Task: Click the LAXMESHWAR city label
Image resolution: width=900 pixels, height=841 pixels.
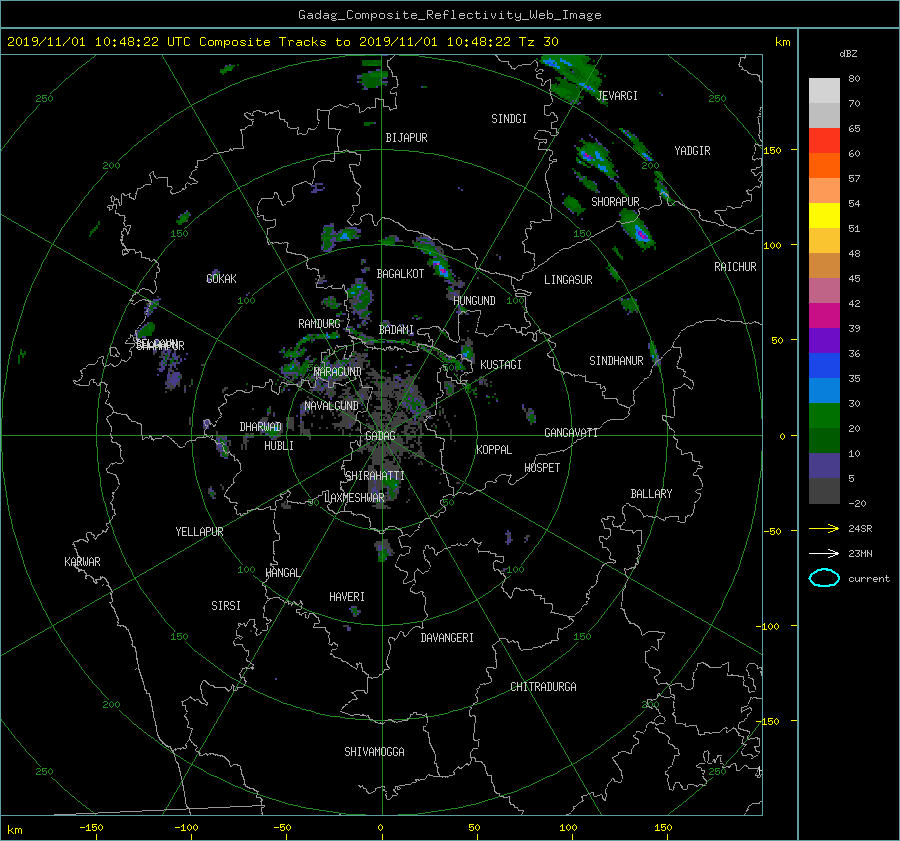Action: pos(354,498)
